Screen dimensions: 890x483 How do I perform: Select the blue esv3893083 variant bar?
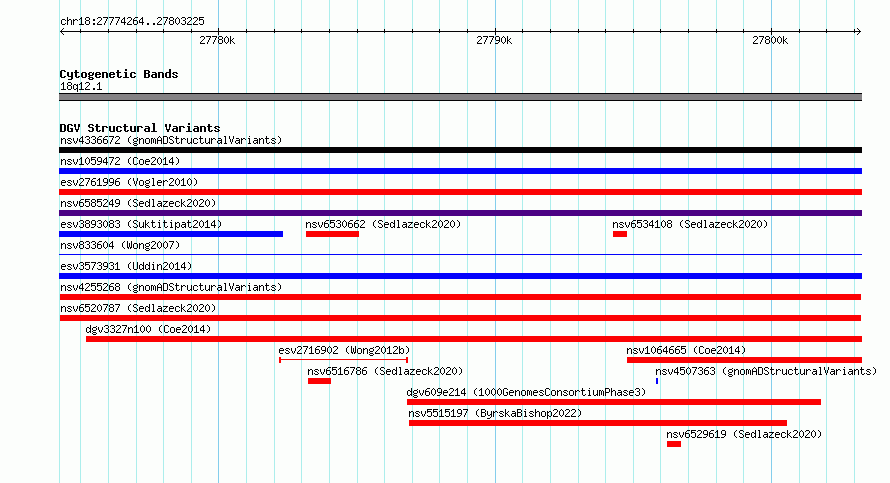(x=171, y=234)
